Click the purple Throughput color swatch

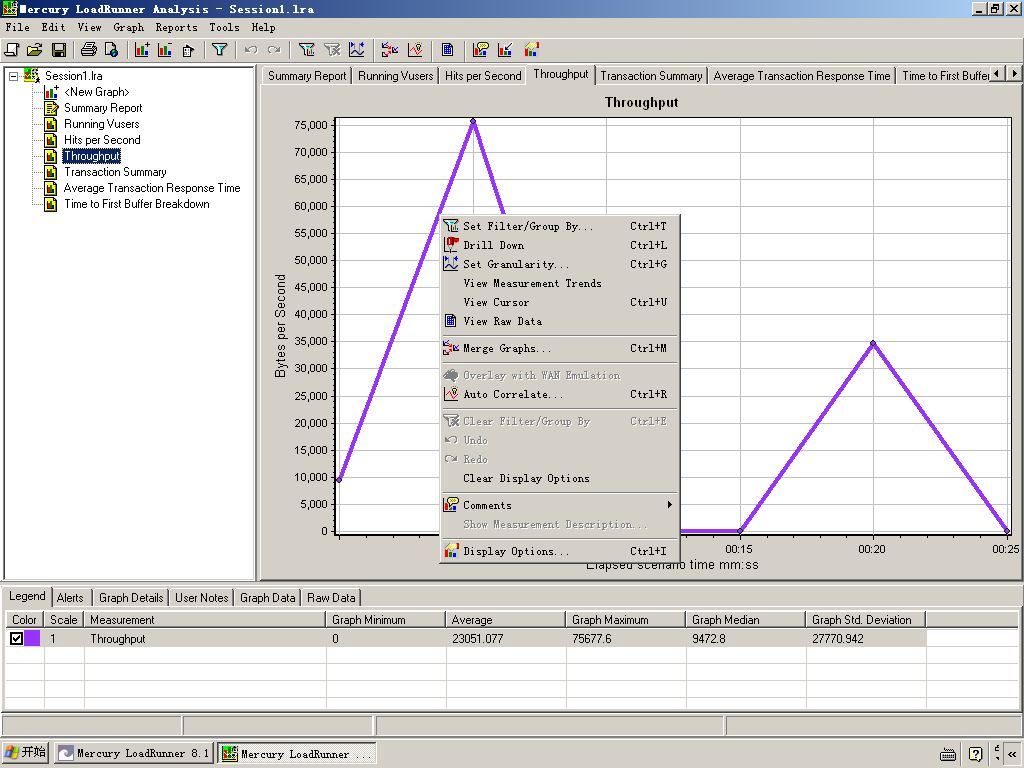32,639
